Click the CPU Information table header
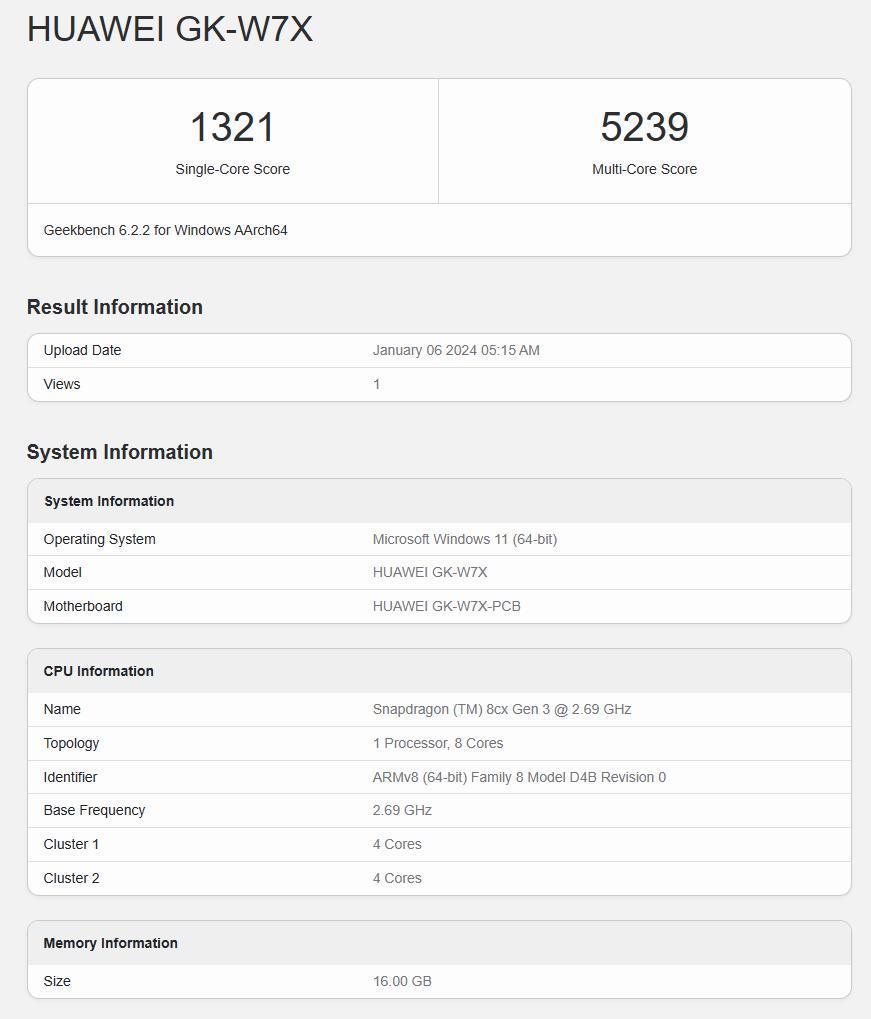Image resolution: width=871 pixels, height=1019 pixels. pos(98,671)
